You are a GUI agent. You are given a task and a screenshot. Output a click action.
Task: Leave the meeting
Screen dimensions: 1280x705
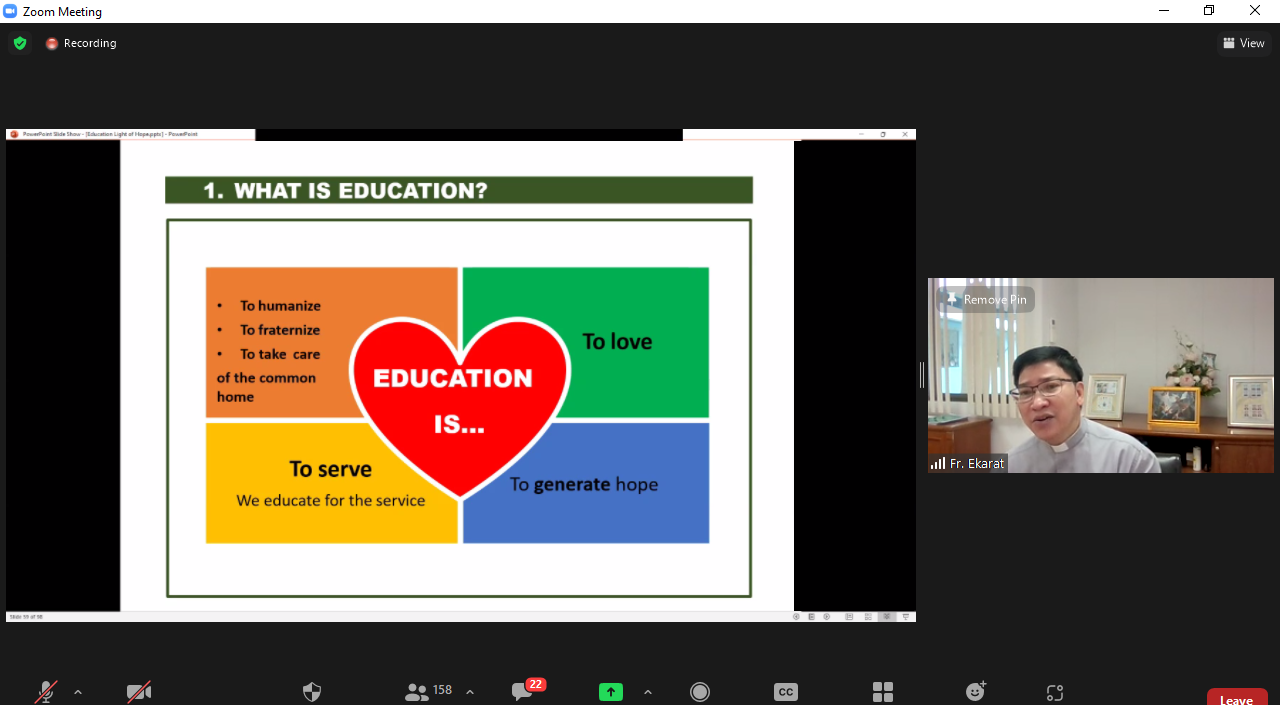coord(1237,697)
